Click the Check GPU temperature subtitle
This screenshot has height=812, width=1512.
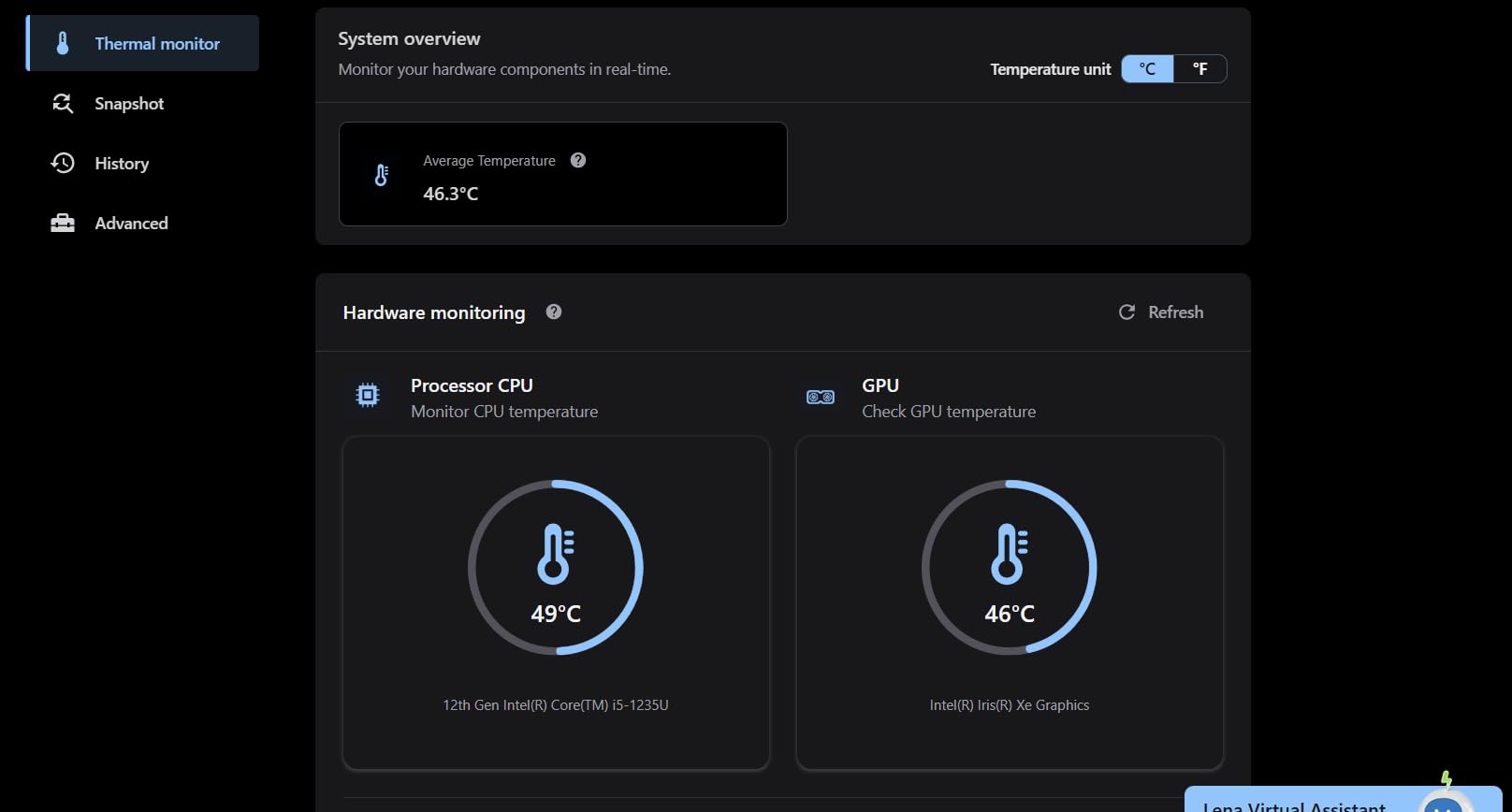[949, 412]
